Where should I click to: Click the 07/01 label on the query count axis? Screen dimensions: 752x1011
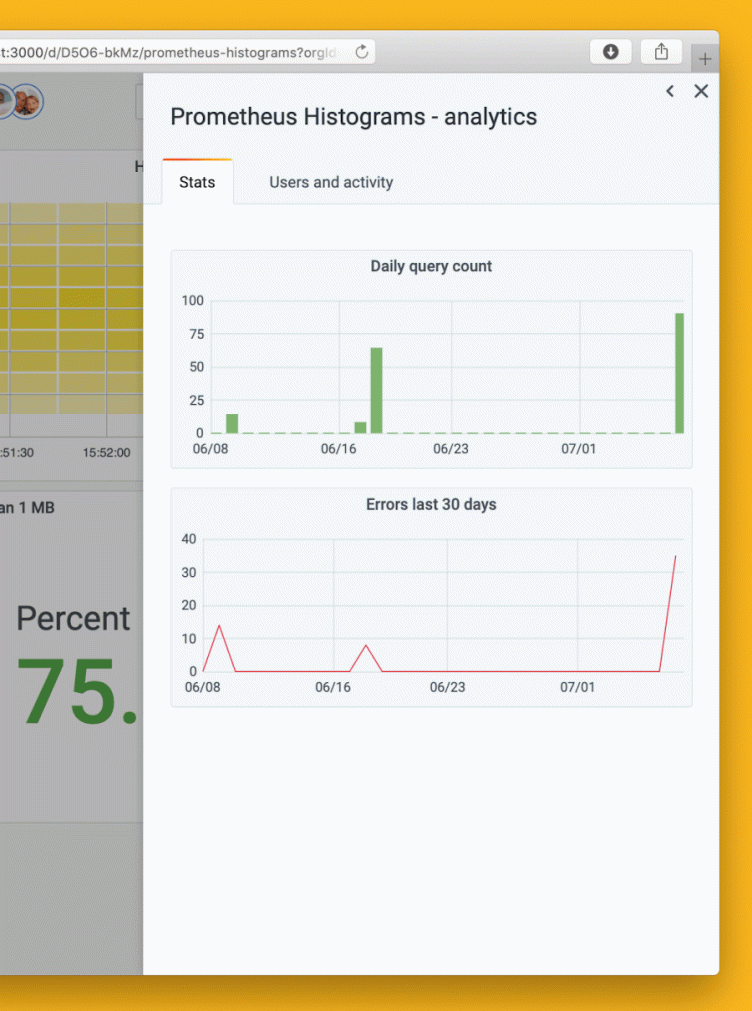tap(579, 449)
